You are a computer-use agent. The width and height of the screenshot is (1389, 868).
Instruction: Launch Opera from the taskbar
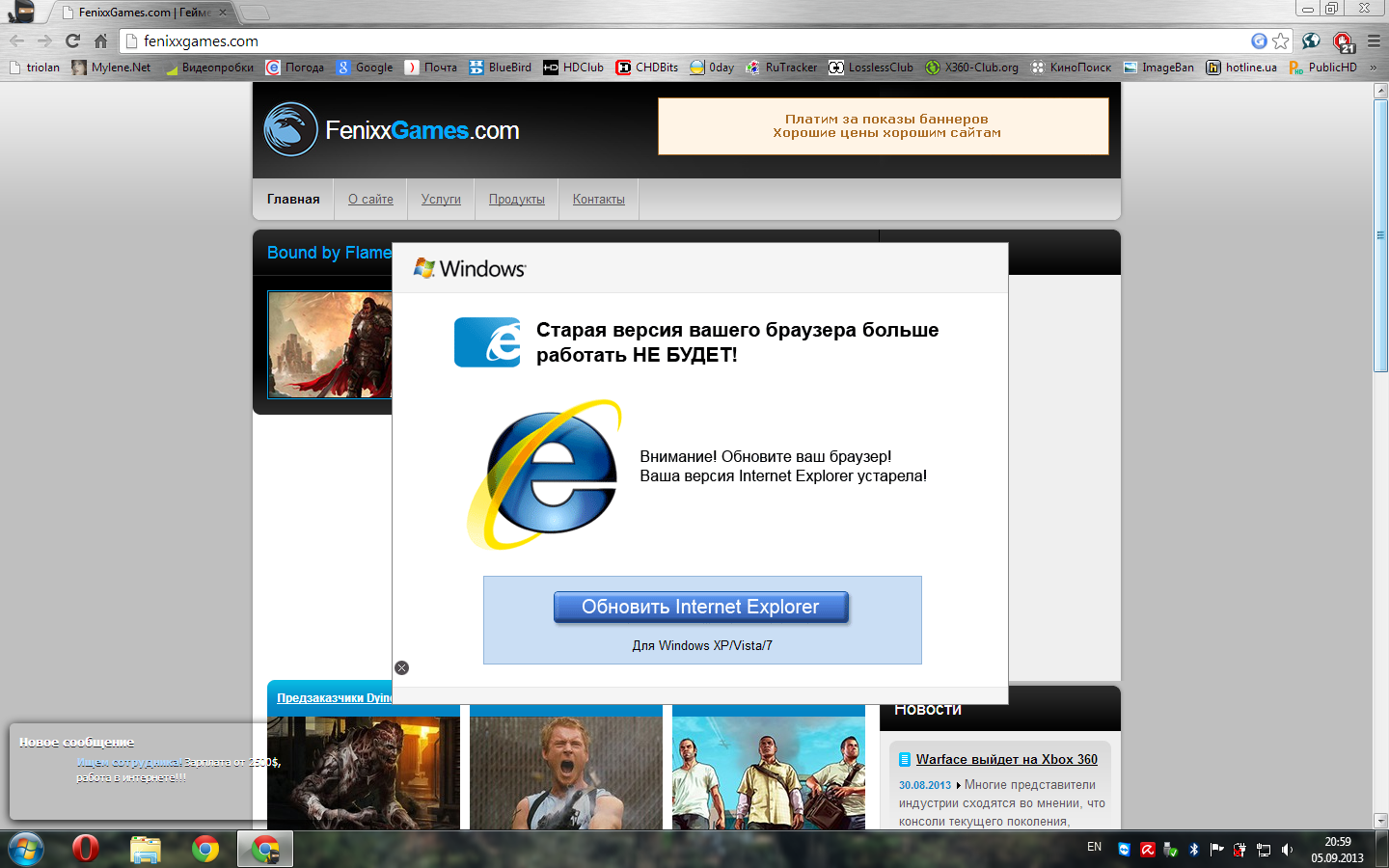[x=86, y=849]
